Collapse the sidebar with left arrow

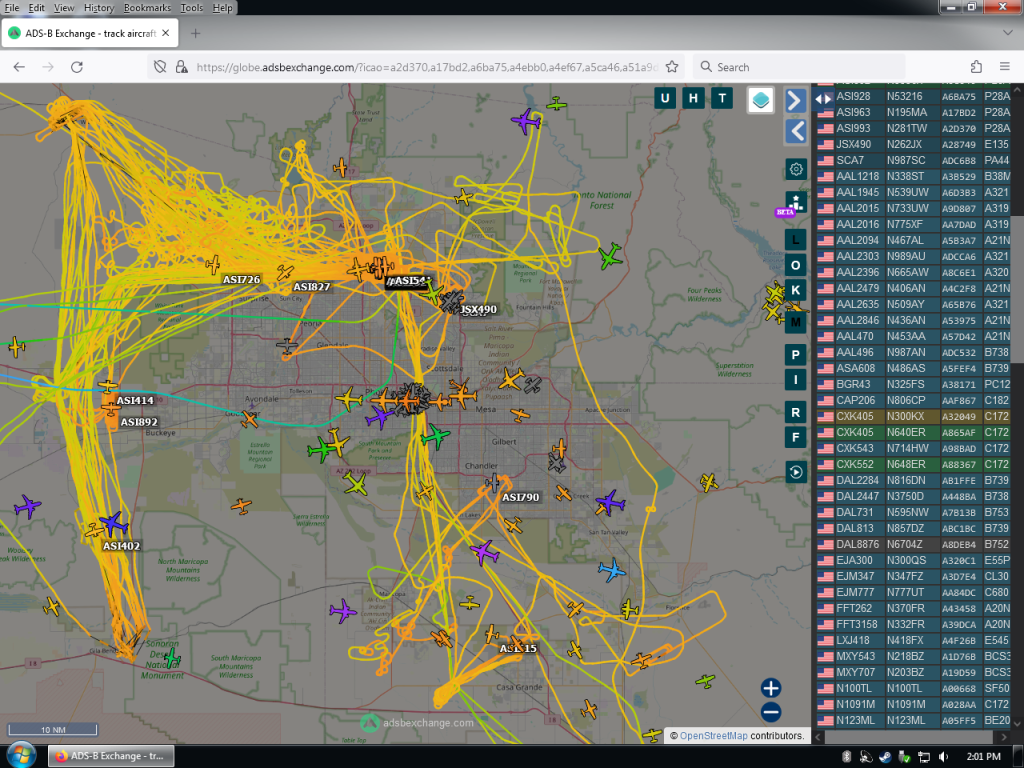(x=795, y=131)
